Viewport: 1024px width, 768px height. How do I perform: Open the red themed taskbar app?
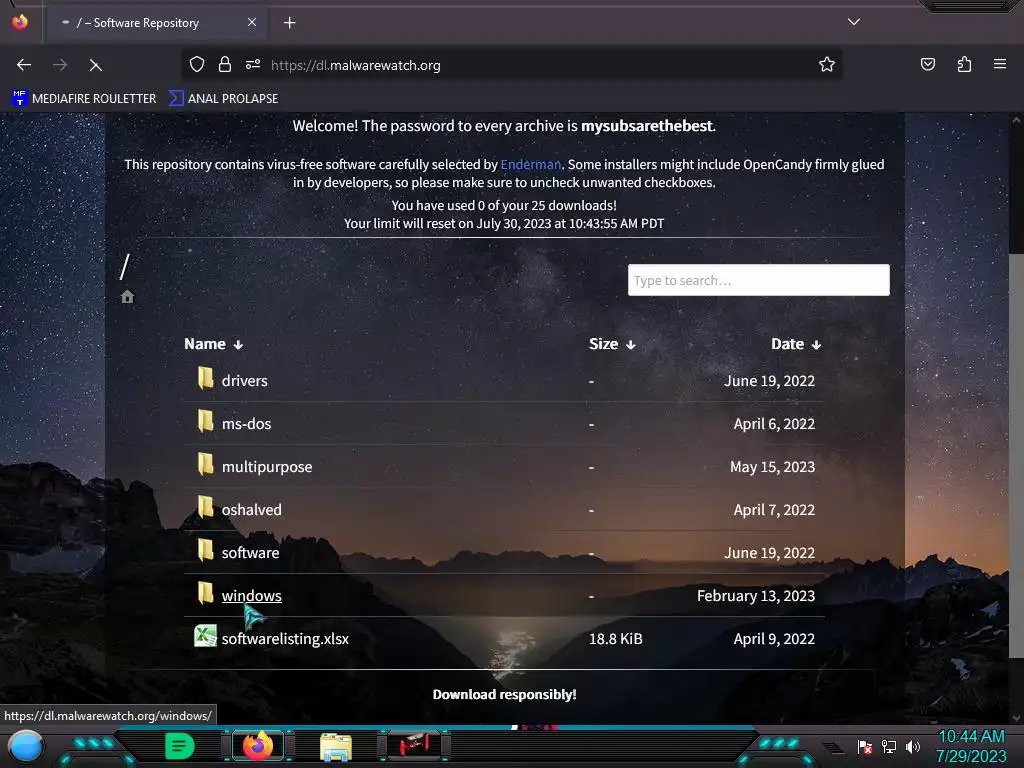point(413,745)
